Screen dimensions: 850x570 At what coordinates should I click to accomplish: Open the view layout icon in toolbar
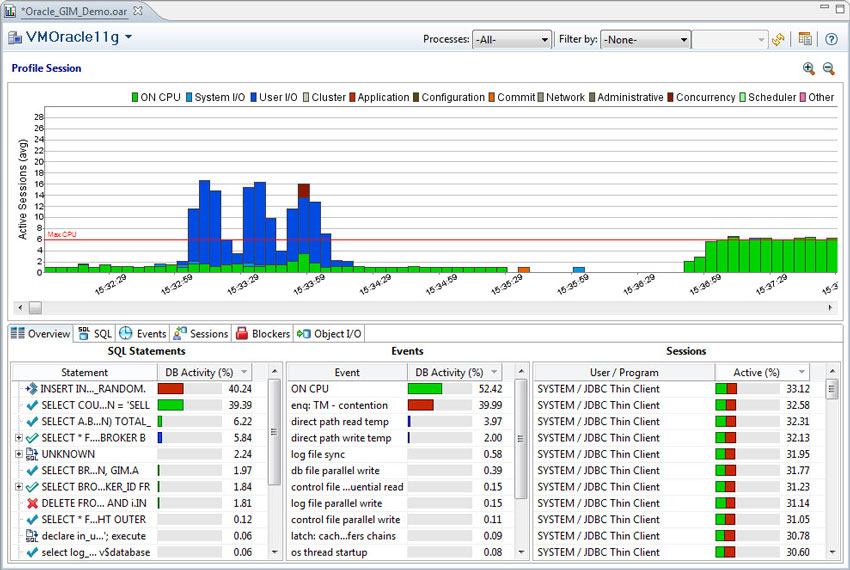pos(806,40)
